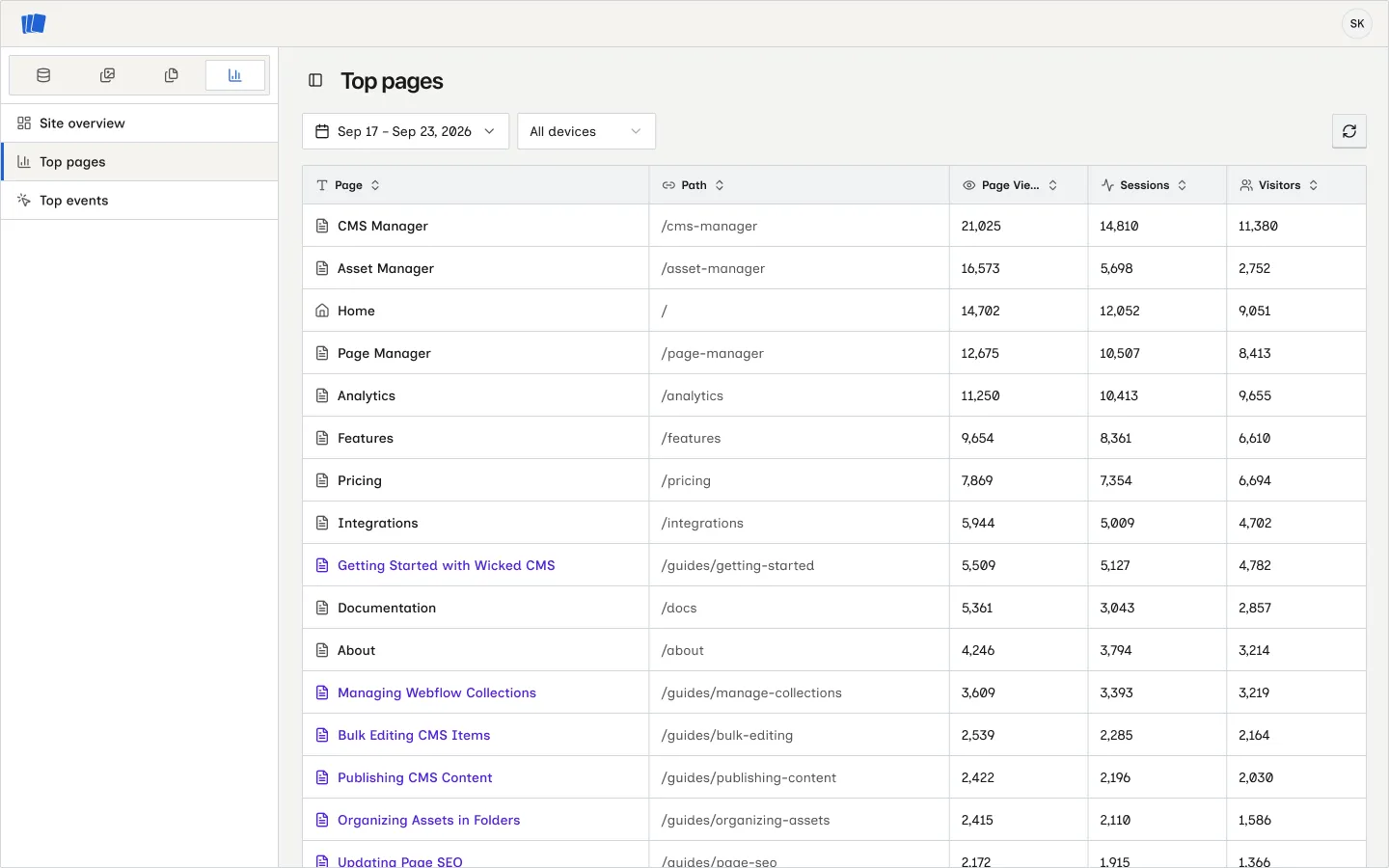1389x868 pixels.
Task: Click the people icon in Visitors header
Action: (x=1246, y=185)
